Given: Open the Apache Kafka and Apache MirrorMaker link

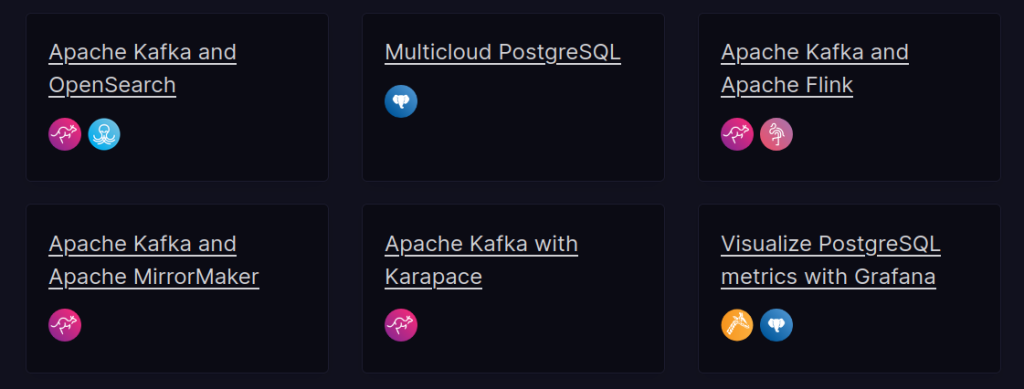Looking at the screenshot, I should [x=153, y=260].
